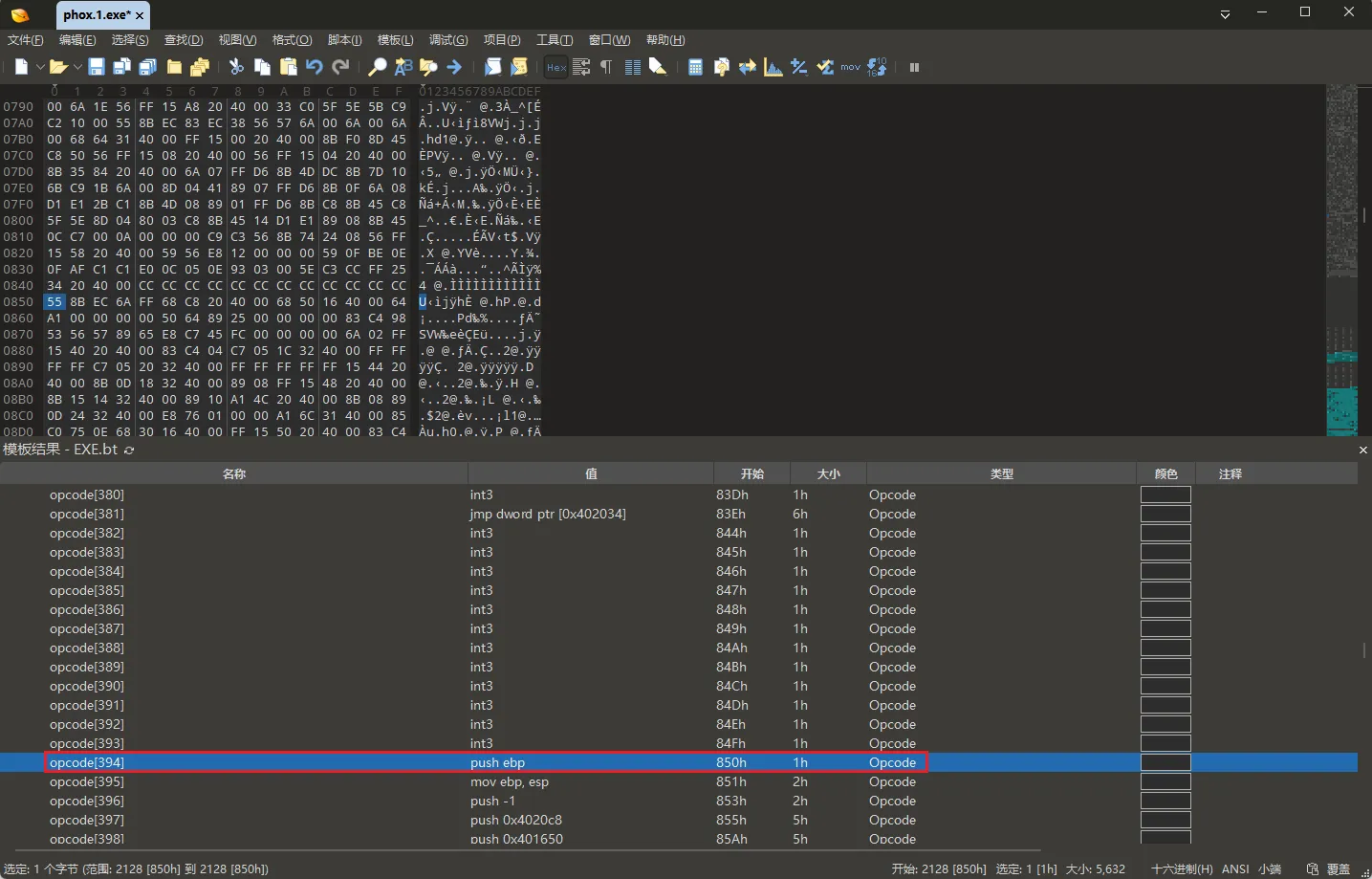Image resolution: width=1372 pixels, height=879 pixels.
Task: Open the New file dropdown arrow
Action: (x=40, y=67)
